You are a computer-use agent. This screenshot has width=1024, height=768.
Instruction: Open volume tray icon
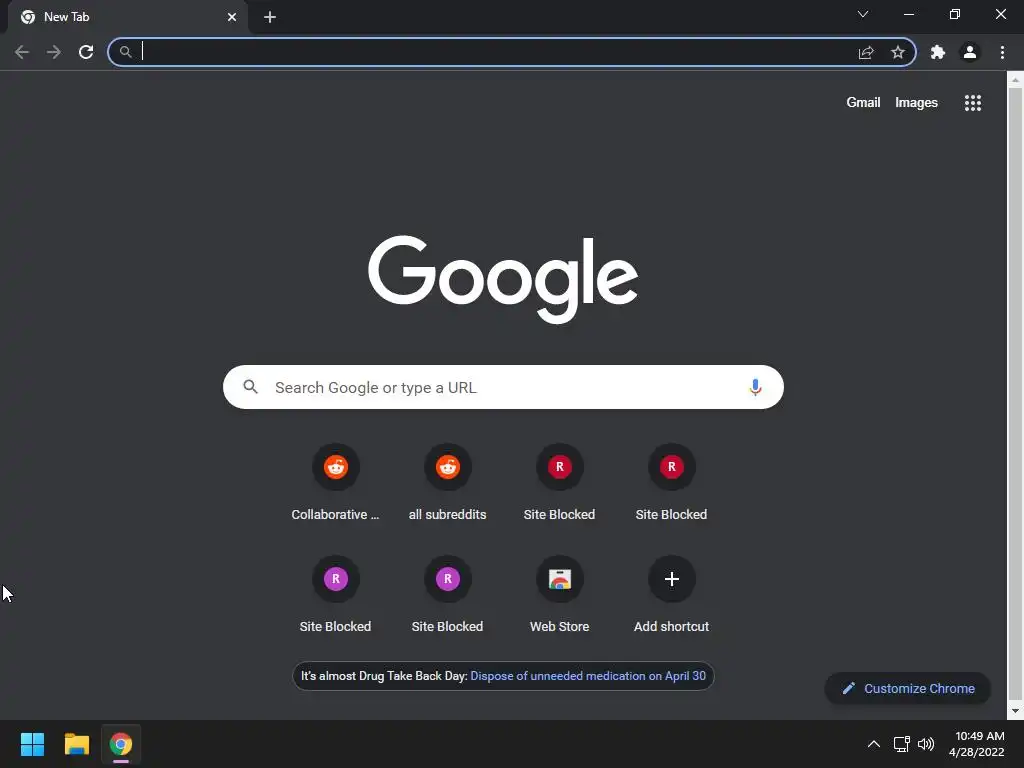pos(926,744)
